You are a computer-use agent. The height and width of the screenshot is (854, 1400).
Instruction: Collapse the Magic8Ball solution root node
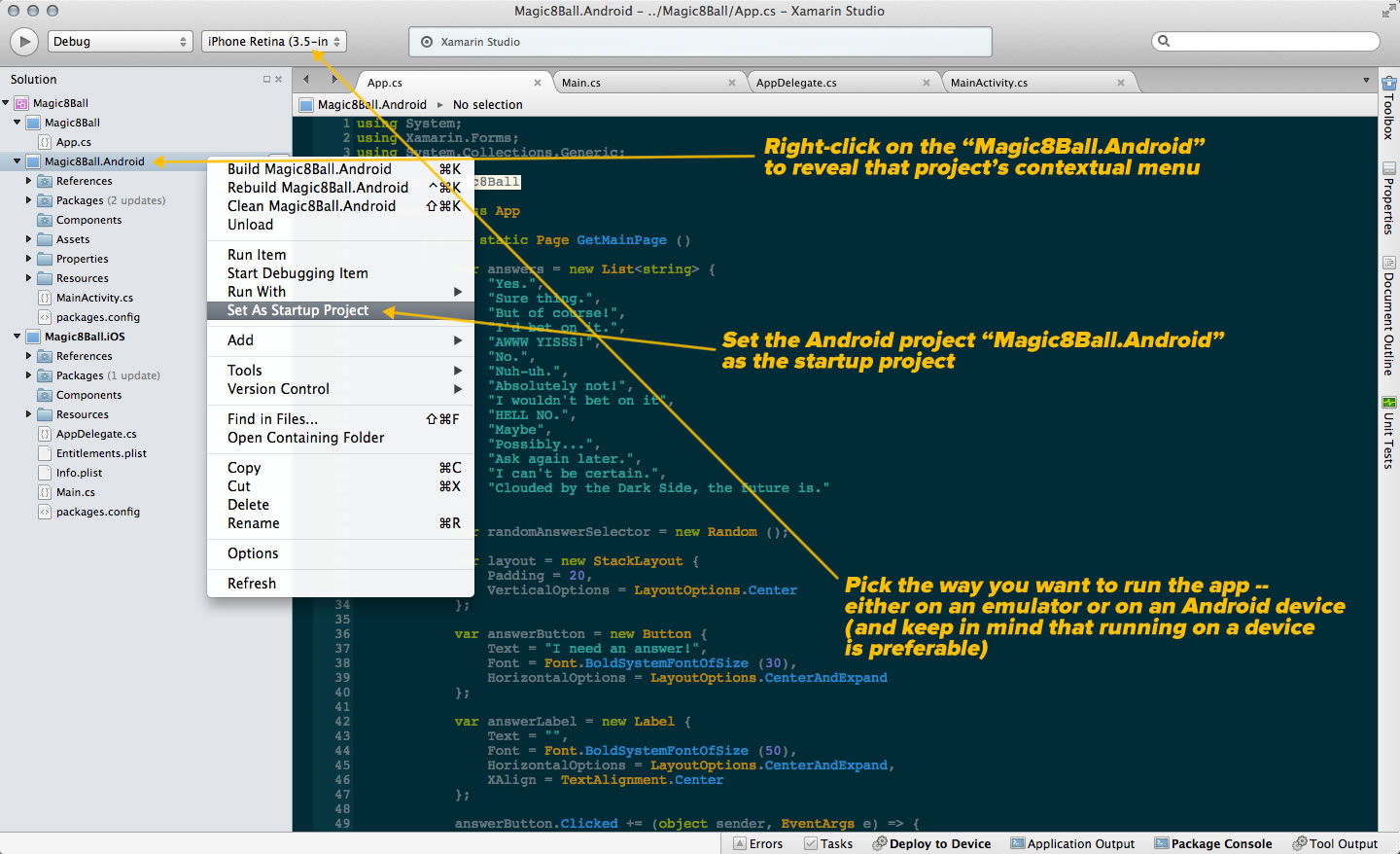[6, 103]
